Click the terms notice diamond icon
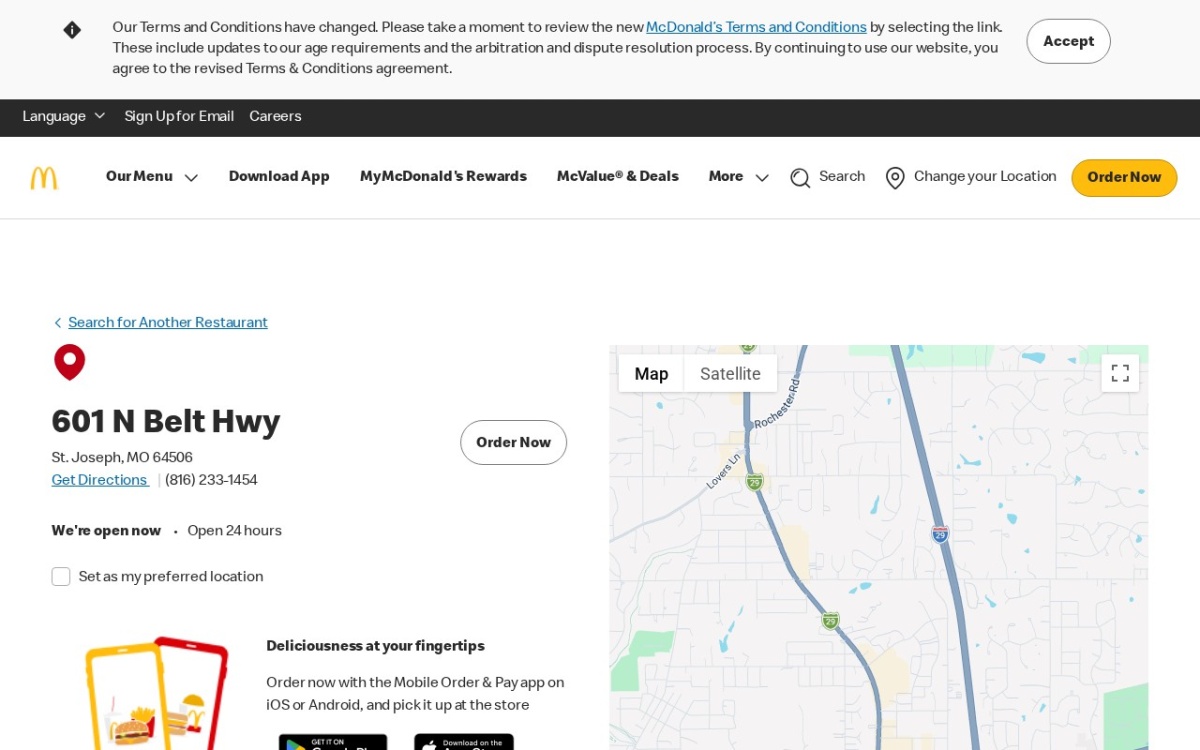 pyautogui.click(x=72, y=30)
